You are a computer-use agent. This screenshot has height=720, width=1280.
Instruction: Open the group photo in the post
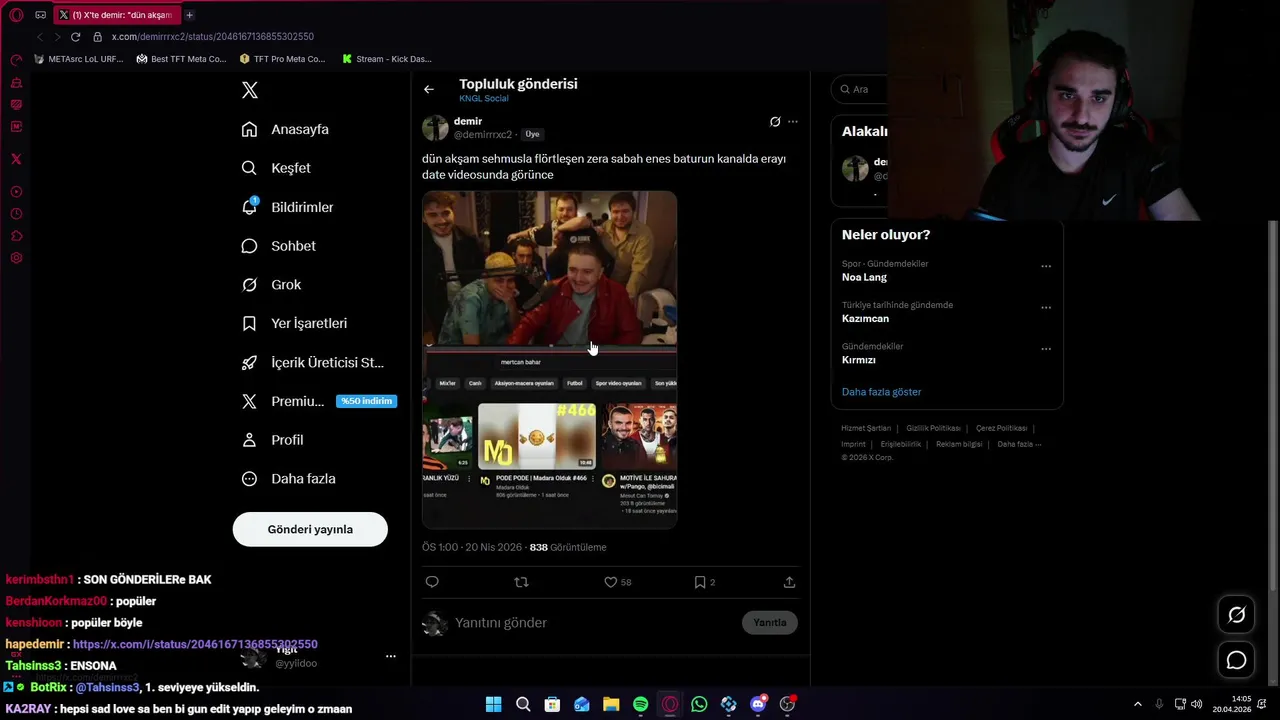click(x=549, y=267)
